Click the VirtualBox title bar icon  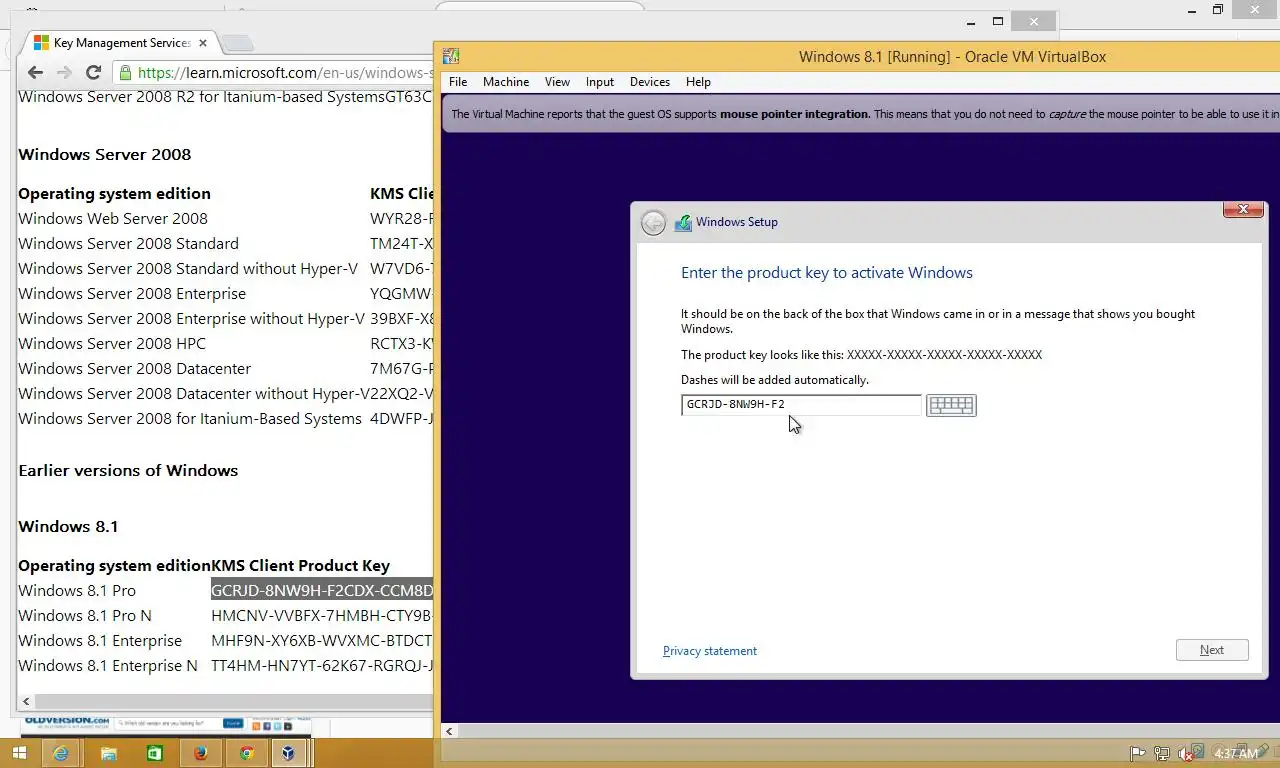click(451, 56)
